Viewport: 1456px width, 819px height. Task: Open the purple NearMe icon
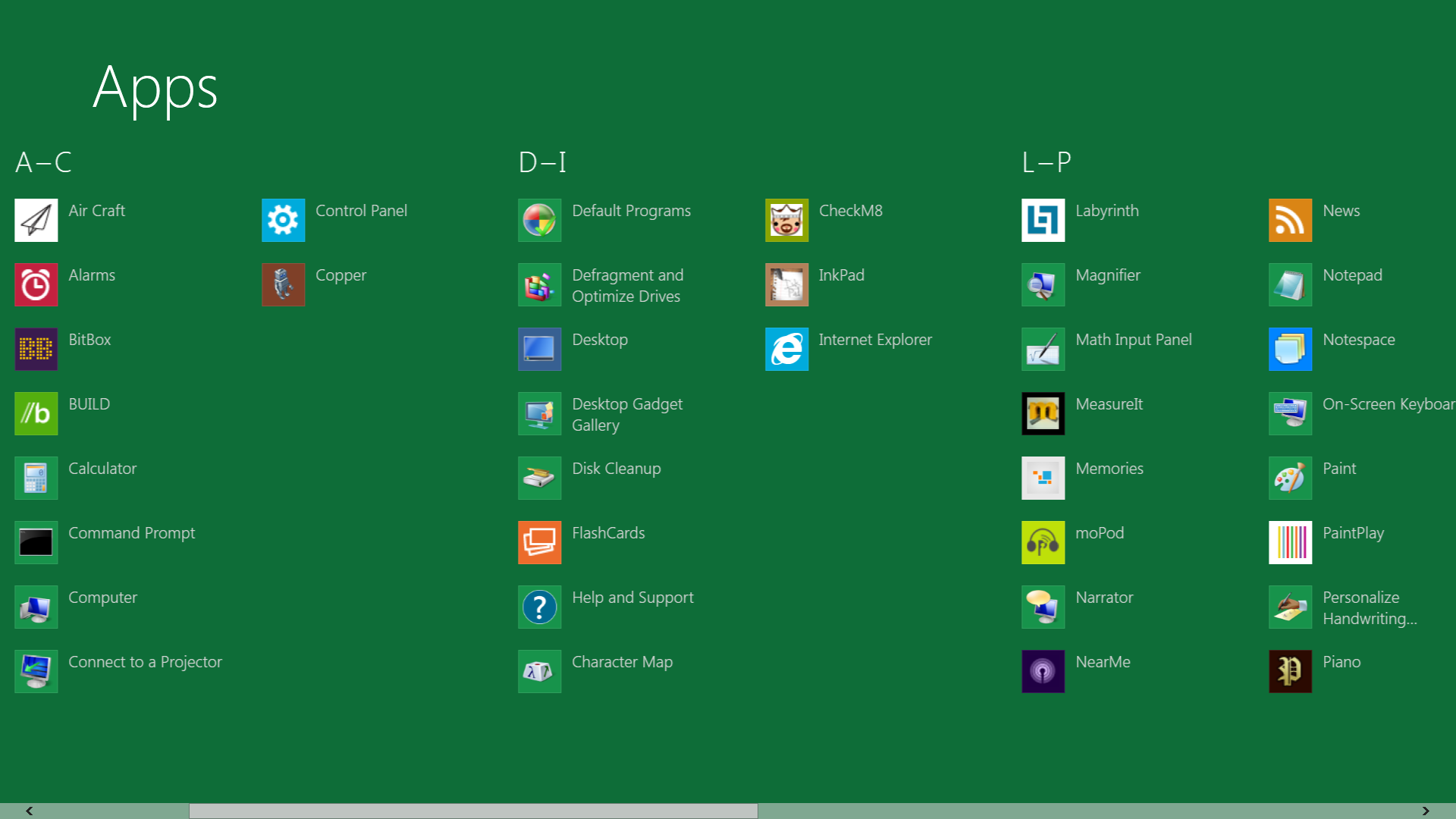(x=1043, y=671)
